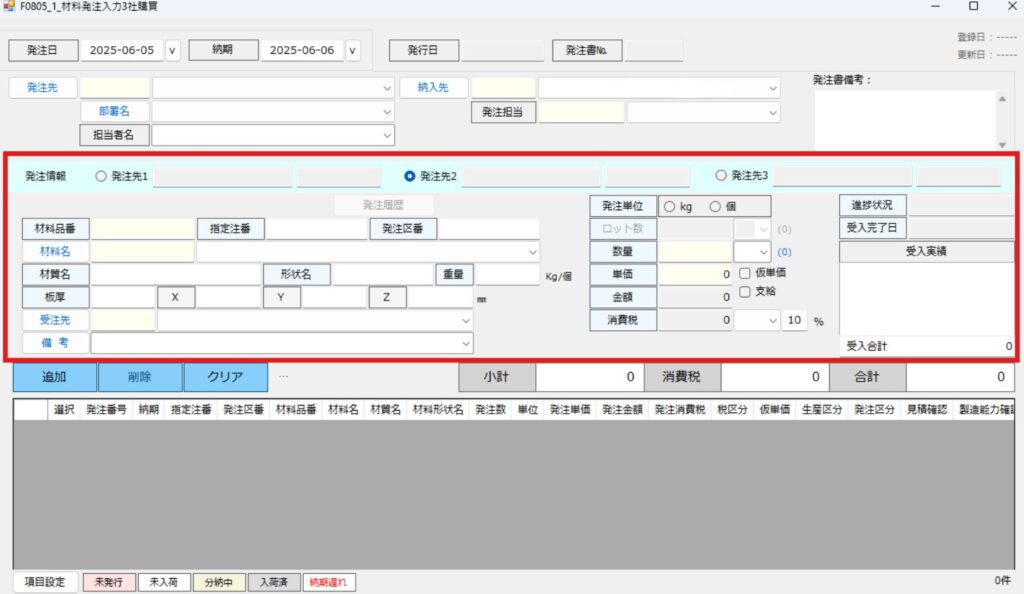Click the 材料品番 input field
The width and height of the screenshot is (1024, 594).
coord(143,229)
